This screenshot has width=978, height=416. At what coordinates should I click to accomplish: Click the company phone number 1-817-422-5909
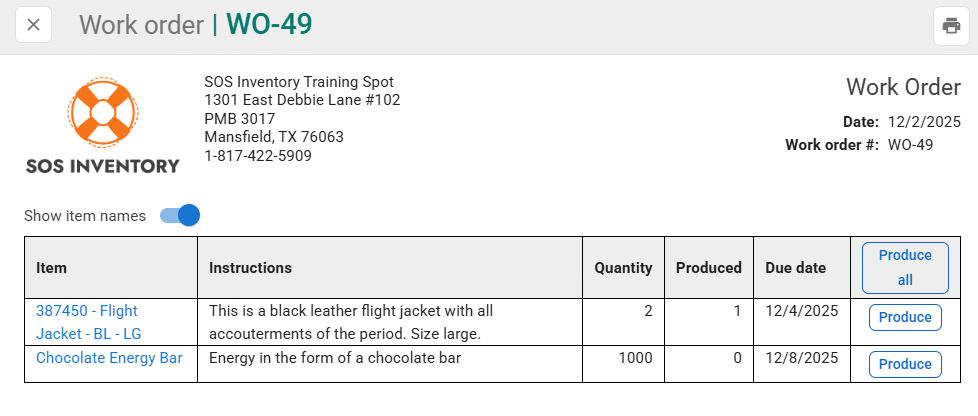coord(258,156)
